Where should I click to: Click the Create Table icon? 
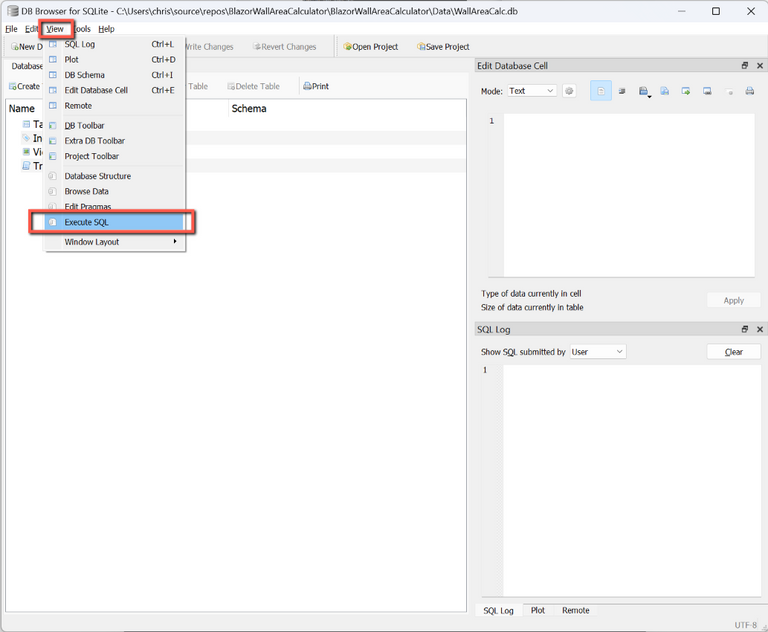point(12,86)
